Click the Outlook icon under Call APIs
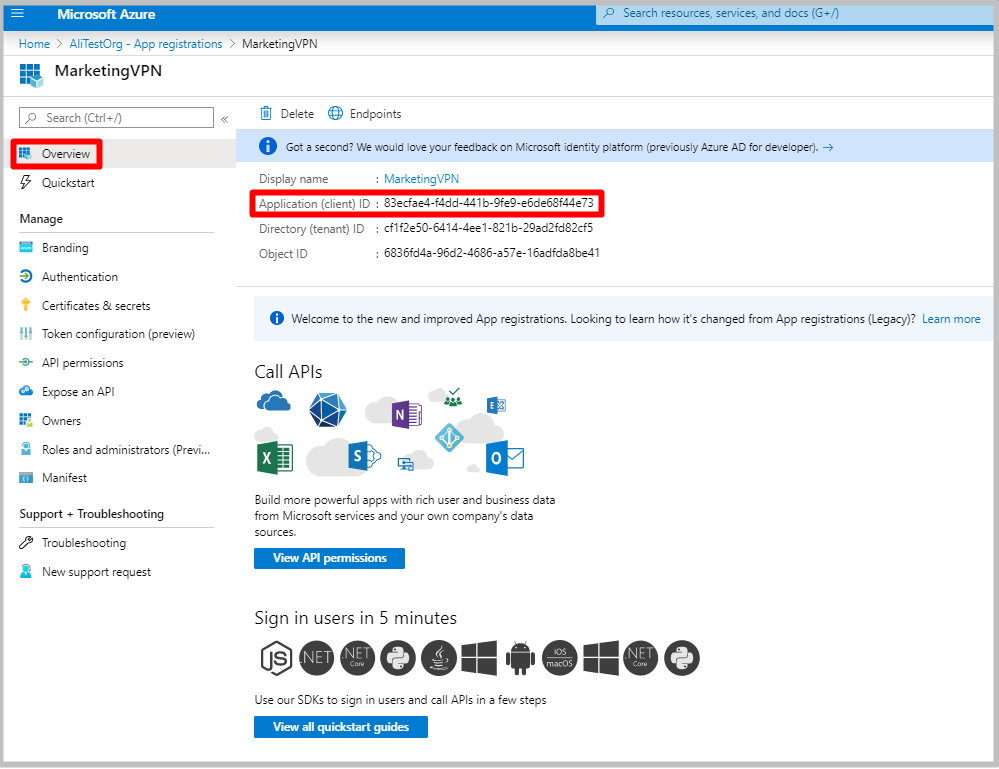The height and width of the screenshot is (769, 999). pos(504,458)
